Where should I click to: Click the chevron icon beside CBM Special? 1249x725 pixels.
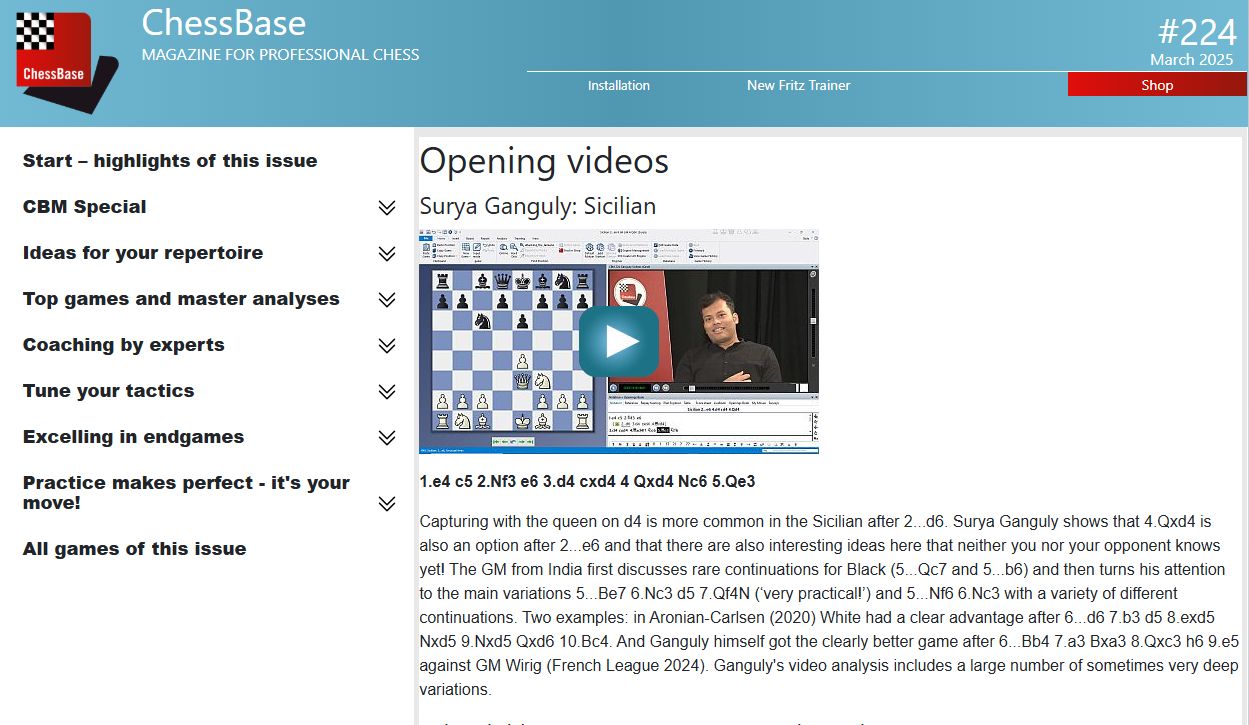[x=386, y=207]
